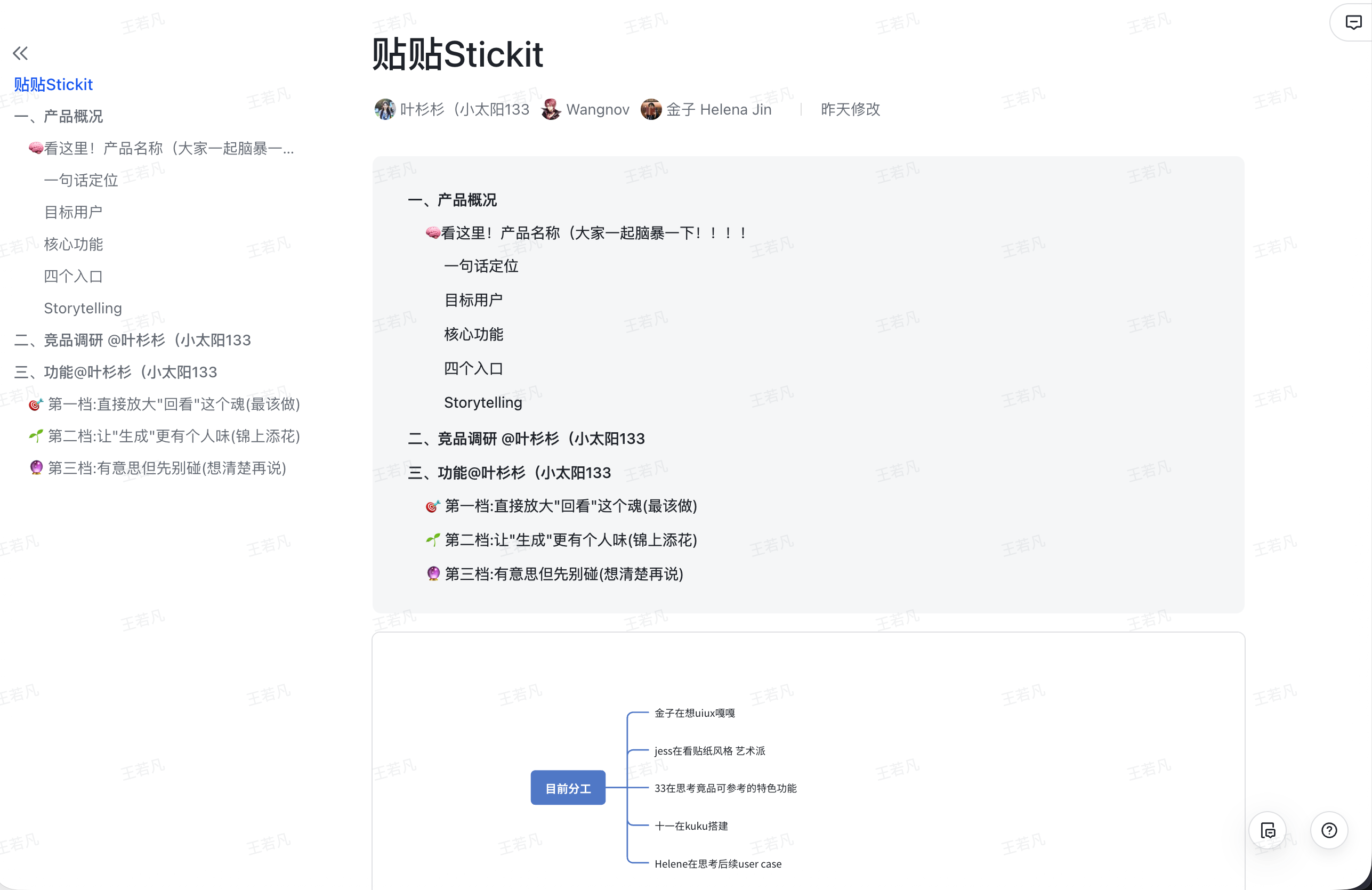Jump to 三、功能 in sidebar outline
The image size is (1372, 890).
click(116, 372)
